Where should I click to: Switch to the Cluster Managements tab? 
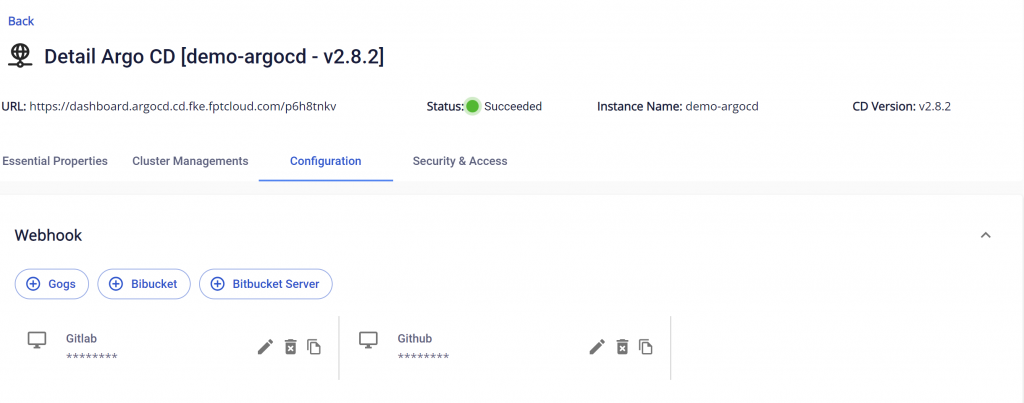[x=190, y=161]
